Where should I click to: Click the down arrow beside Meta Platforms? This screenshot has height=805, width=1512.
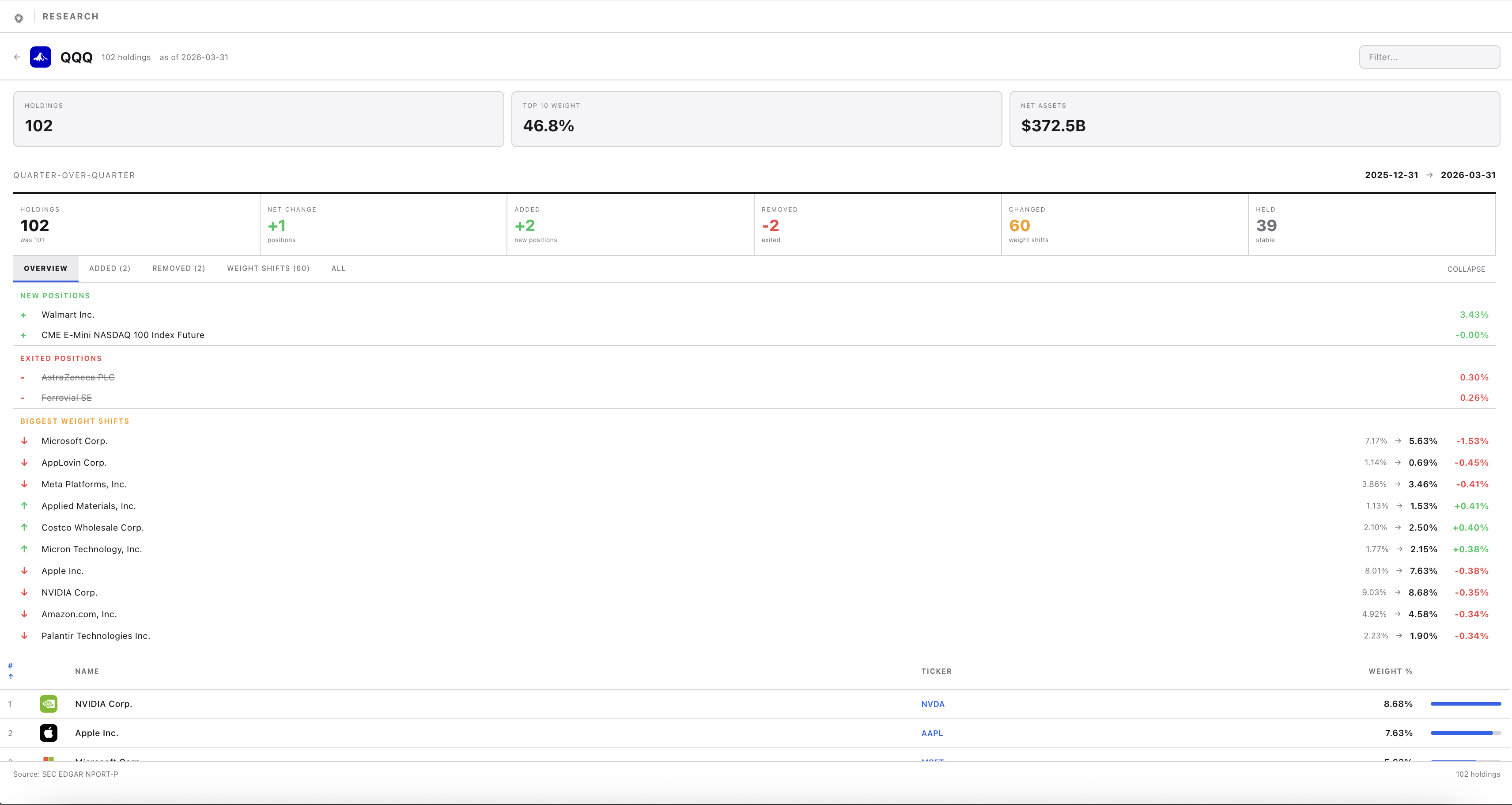pyautogui.click(x=24, y=484)
